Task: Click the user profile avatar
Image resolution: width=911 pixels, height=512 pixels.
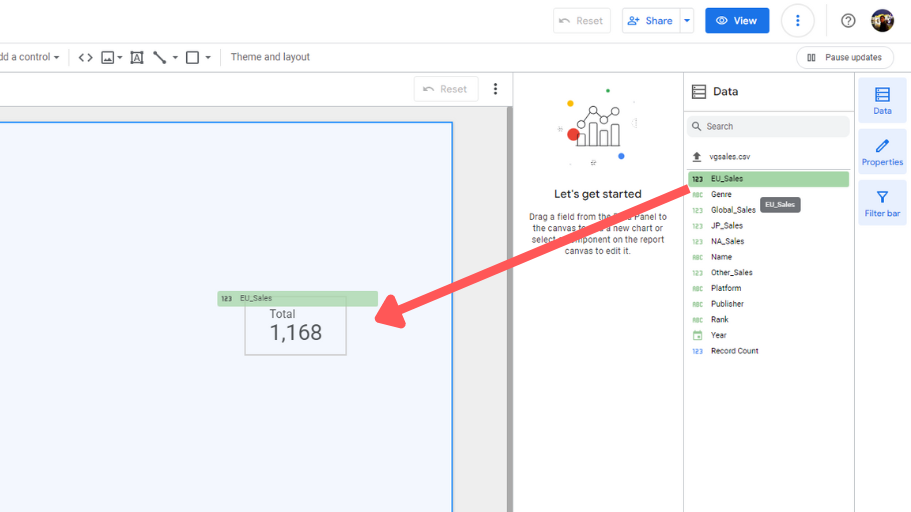Action: 882,21
